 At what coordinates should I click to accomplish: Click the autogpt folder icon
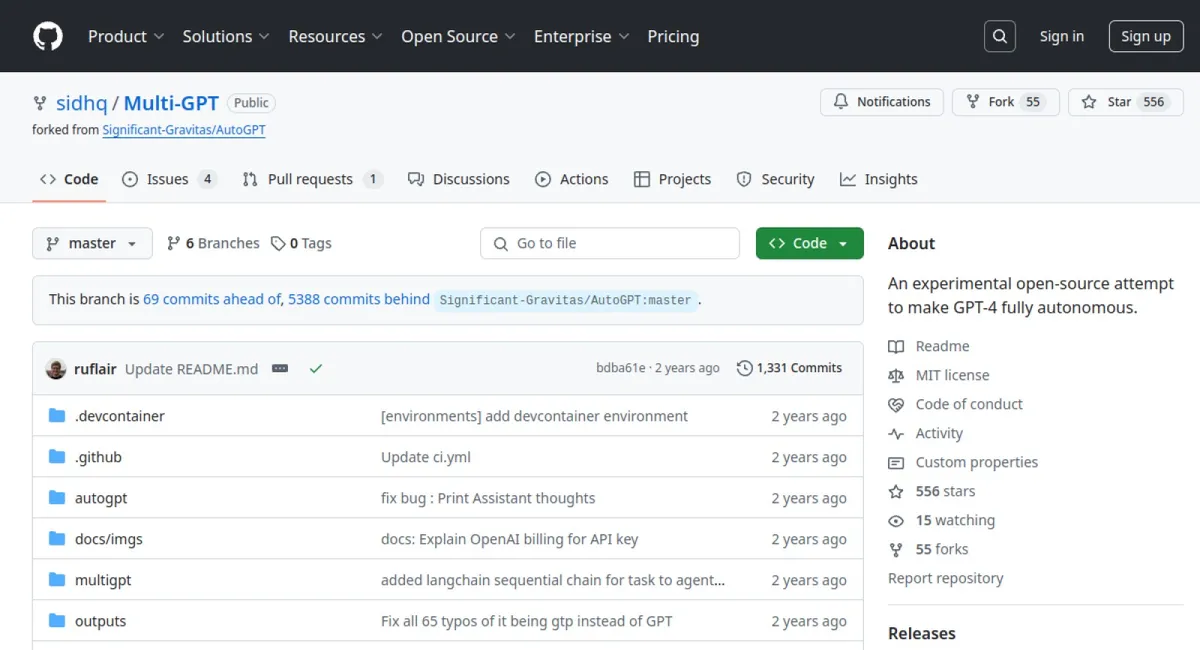click(57, 498)
